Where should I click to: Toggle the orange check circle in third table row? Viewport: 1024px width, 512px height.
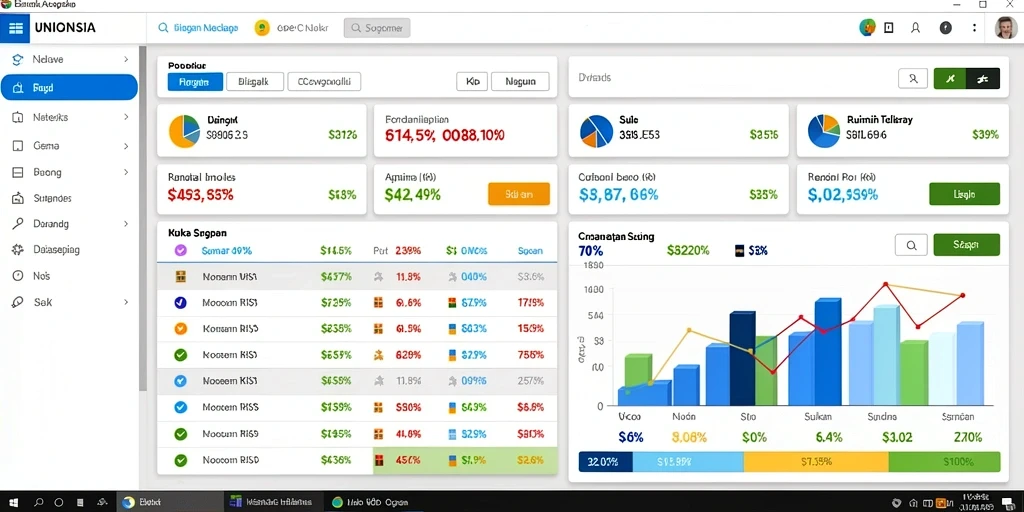point(181,328)
